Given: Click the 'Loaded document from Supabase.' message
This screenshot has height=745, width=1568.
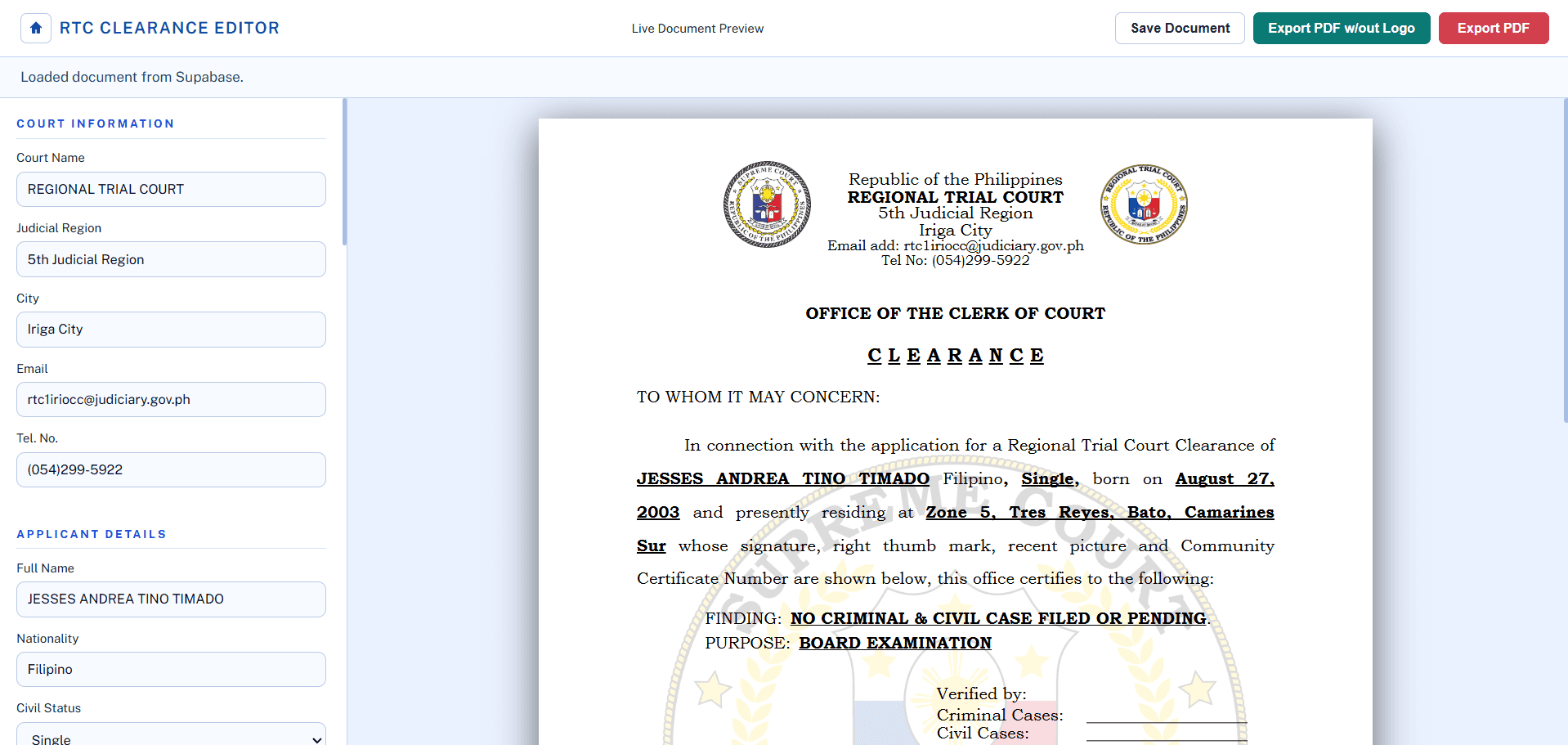Looking at the screenshot, I should [x=132, y=77].
